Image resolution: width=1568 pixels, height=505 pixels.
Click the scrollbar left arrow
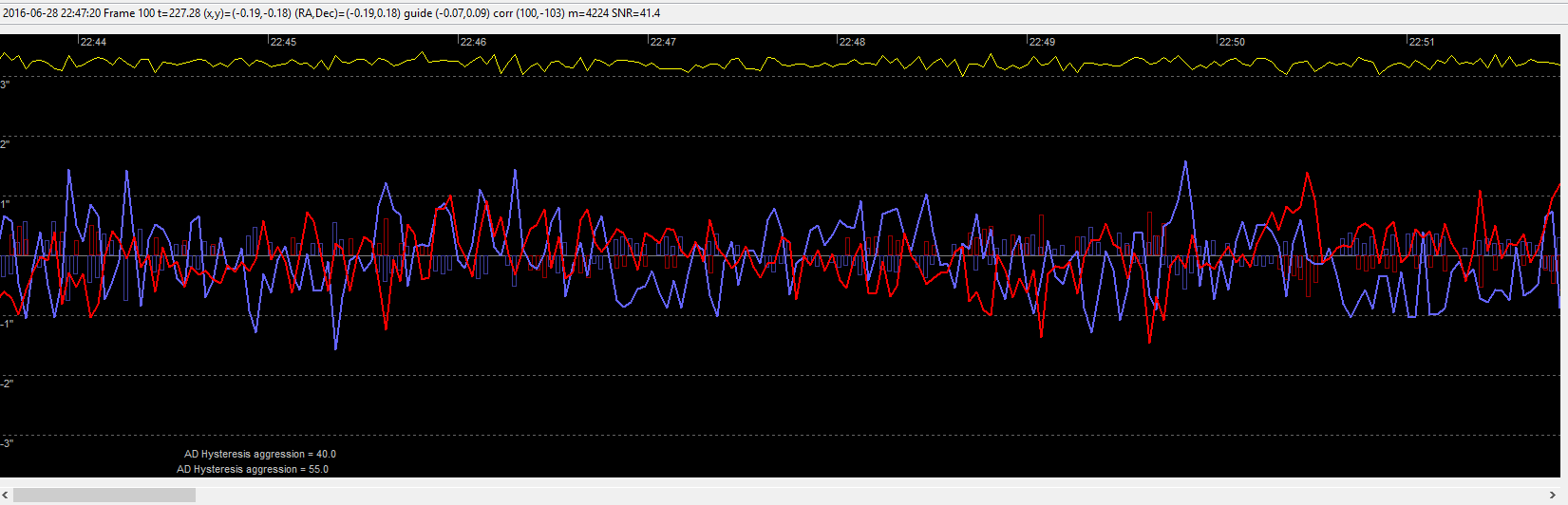tap(6, 495)
